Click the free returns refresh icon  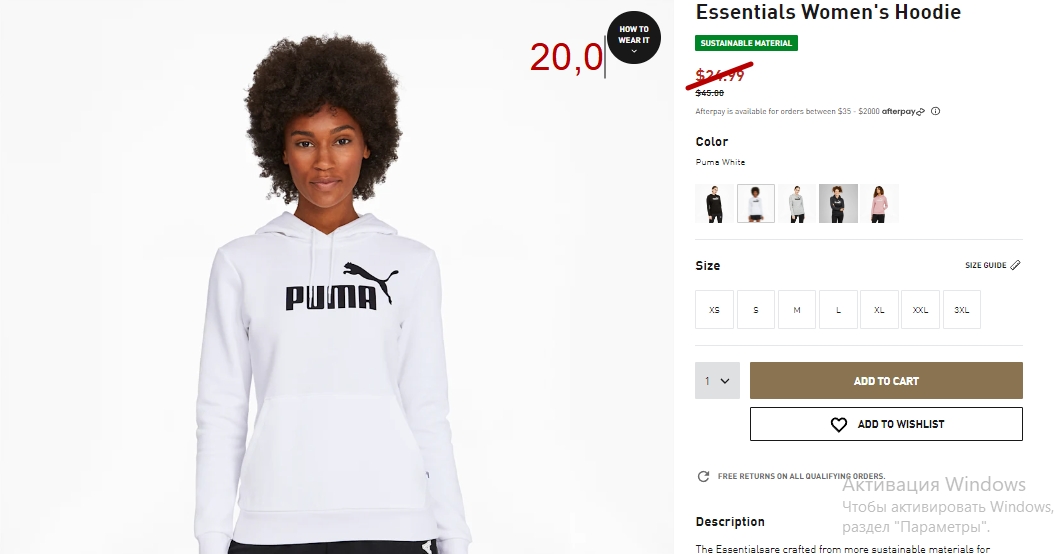(x=703, y=477)
